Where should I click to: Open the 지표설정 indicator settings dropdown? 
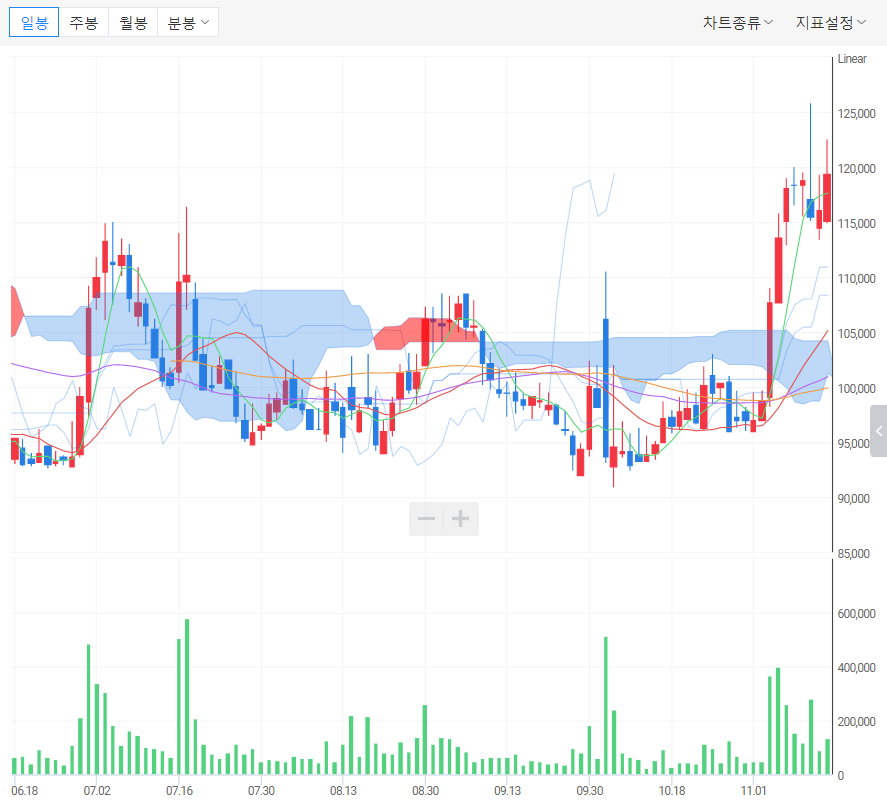pyautogui.click(x=830, y=23)
